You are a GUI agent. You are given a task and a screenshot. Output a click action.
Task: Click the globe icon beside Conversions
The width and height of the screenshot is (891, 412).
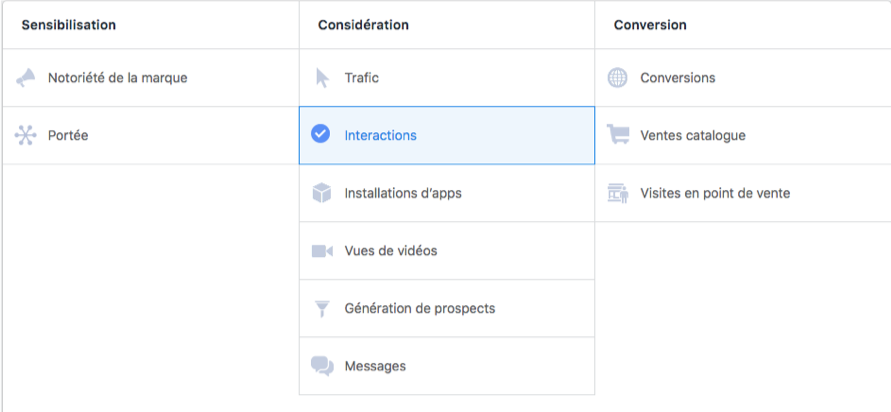point(617,78)
